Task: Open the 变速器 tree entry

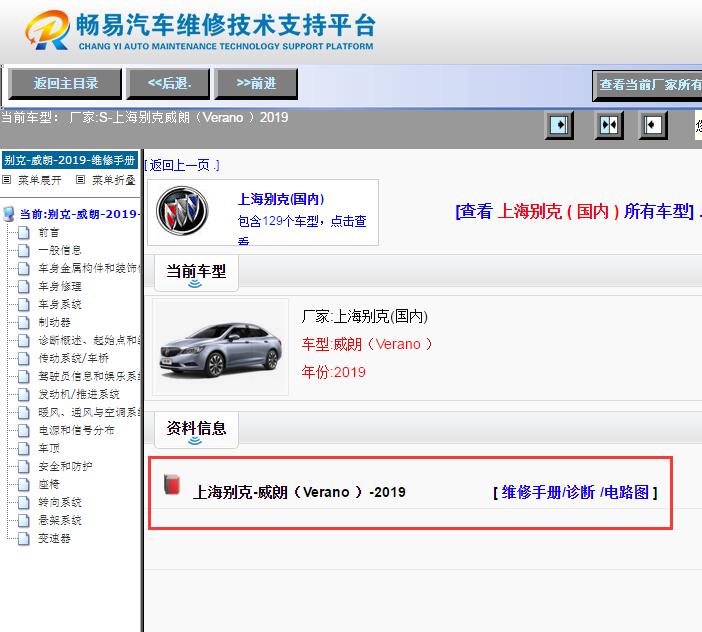Action: coord(55,538)
